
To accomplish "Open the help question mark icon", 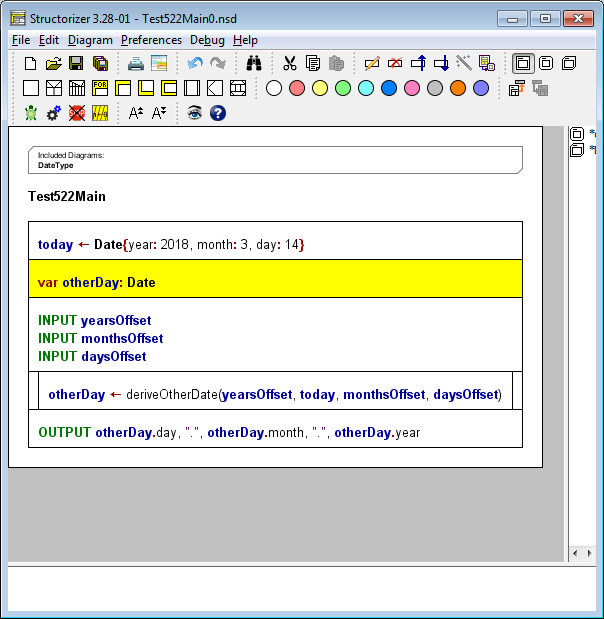I will pos(218,113).
